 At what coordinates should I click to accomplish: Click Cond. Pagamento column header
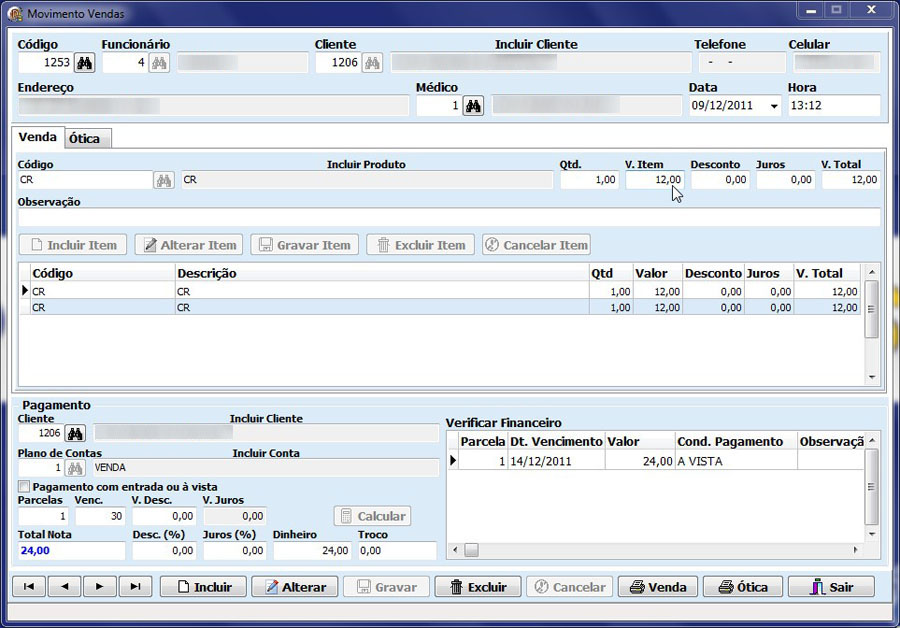736,441
